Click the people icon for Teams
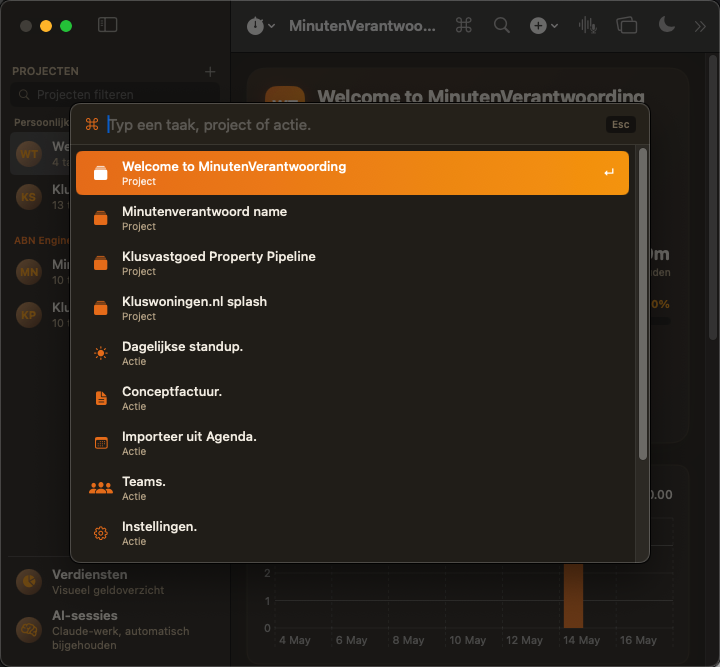Image resolution: width=720 pixels, height=667 pixels. coord(101,488)
